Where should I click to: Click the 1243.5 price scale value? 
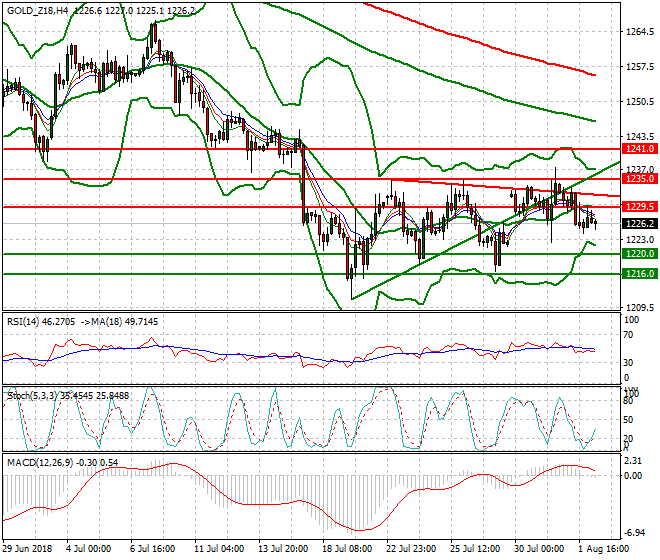pos(640,137)
